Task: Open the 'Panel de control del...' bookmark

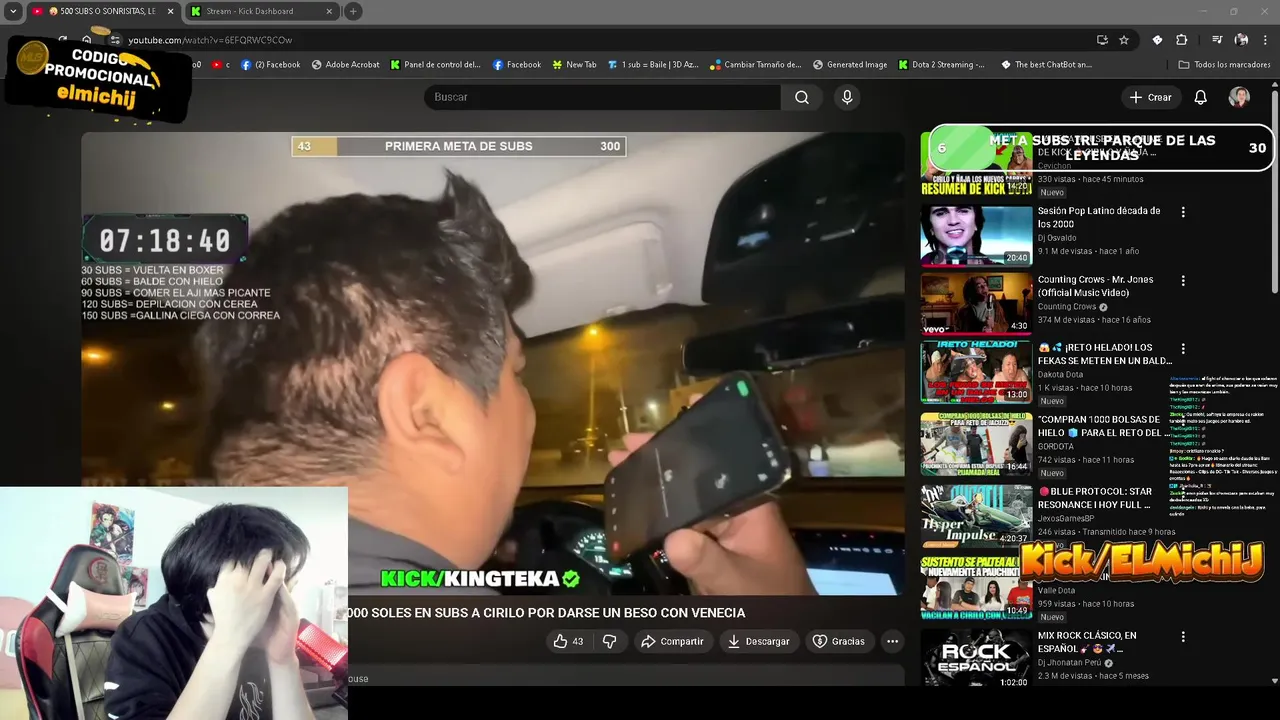Action: (435, 65)
